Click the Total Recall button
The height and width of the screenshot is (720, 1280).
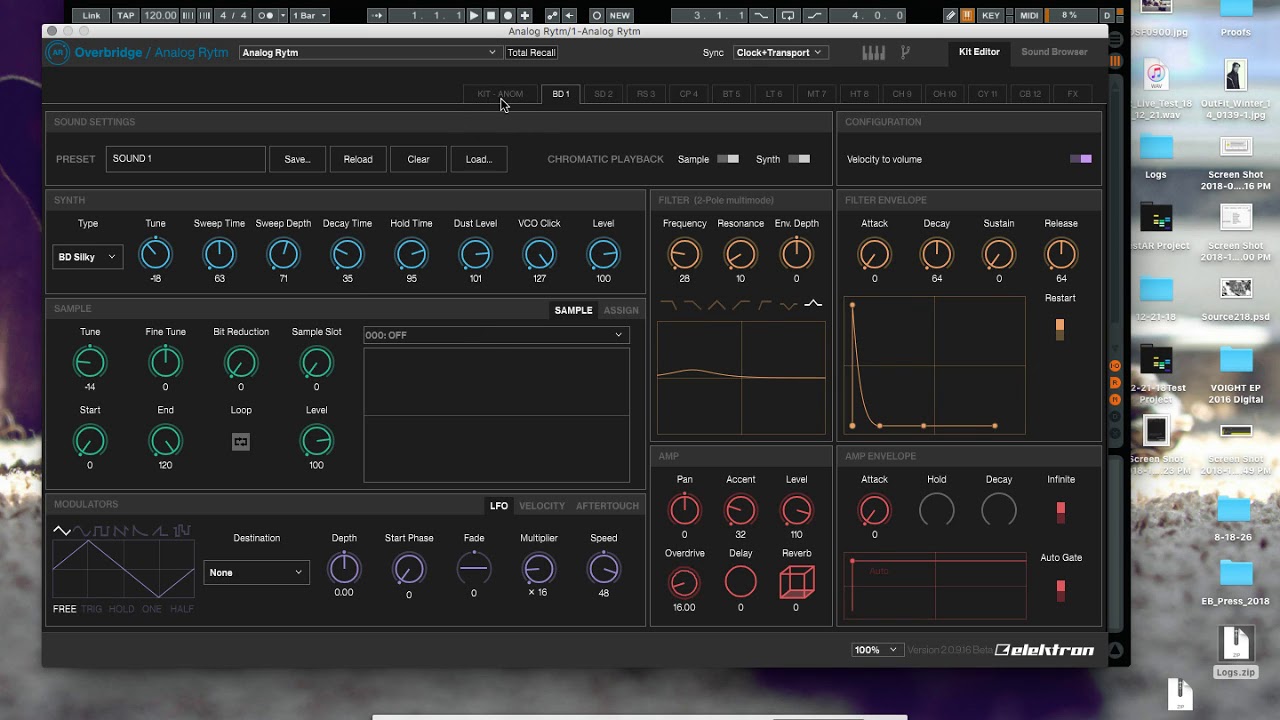(531, 52)
